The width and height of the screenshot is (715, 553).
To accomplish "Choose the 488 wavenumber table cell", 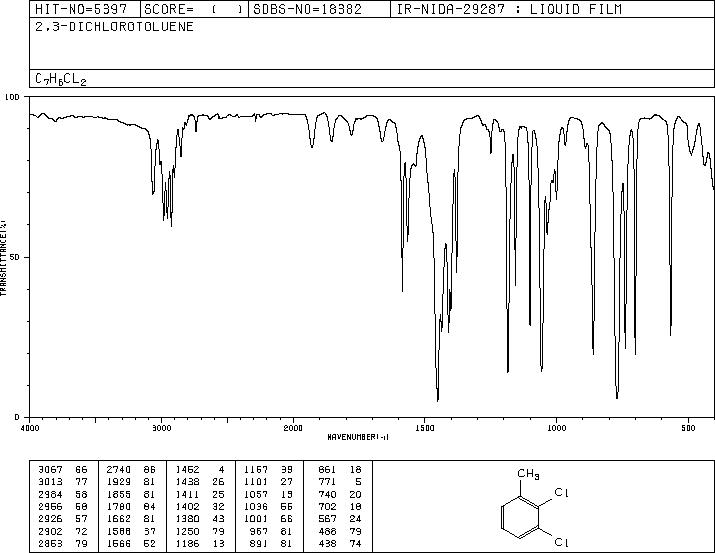I will [x=327, y=532].
